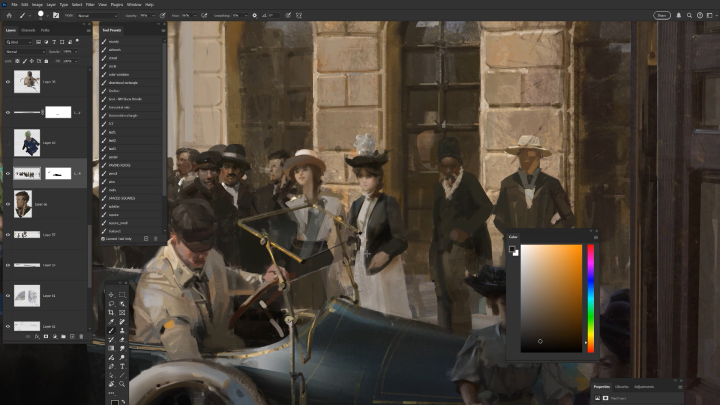Select the Lasso tool

click(111, 304)
